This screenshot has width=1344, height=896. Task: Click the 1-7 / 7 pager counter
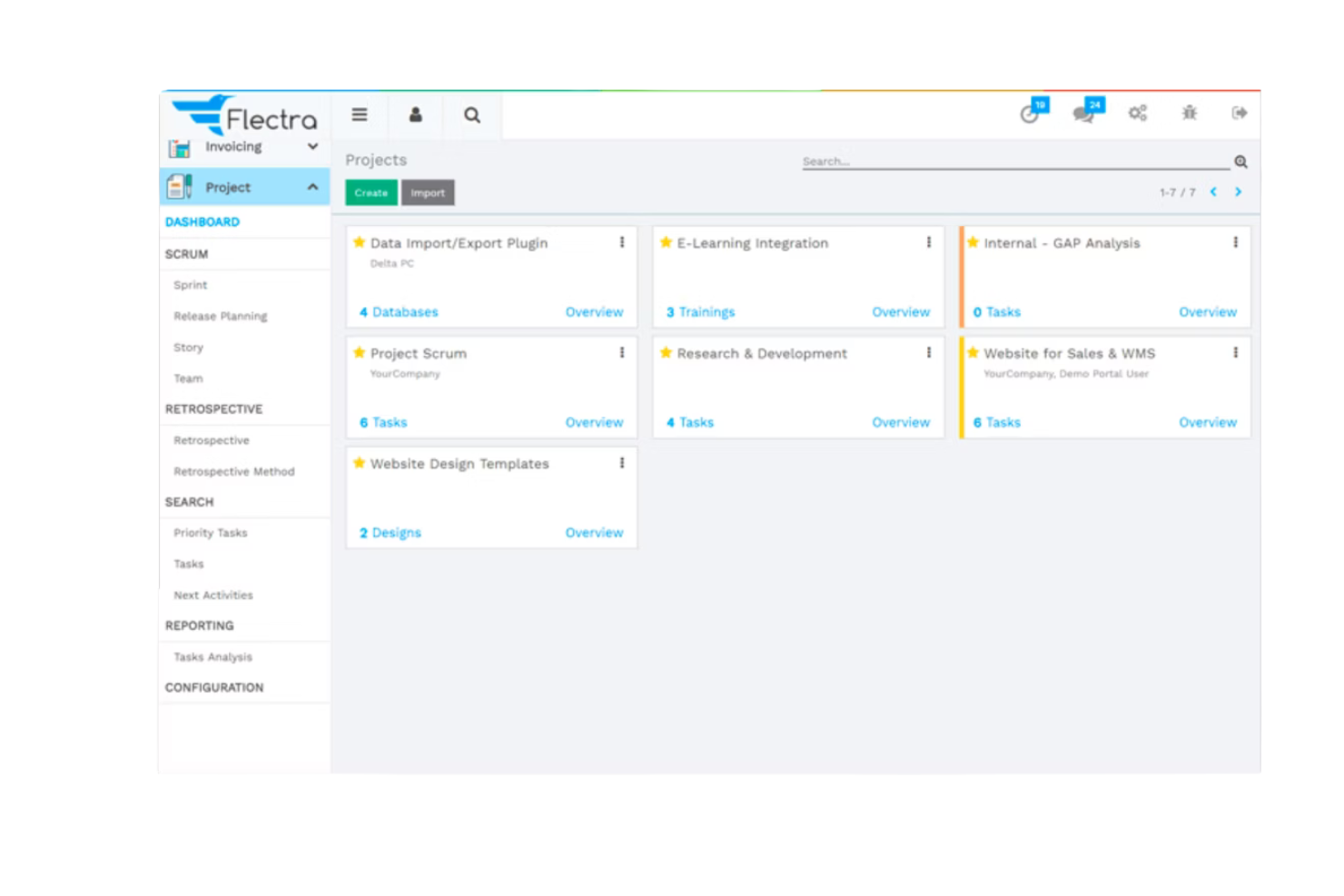[x=1178, y=192]
